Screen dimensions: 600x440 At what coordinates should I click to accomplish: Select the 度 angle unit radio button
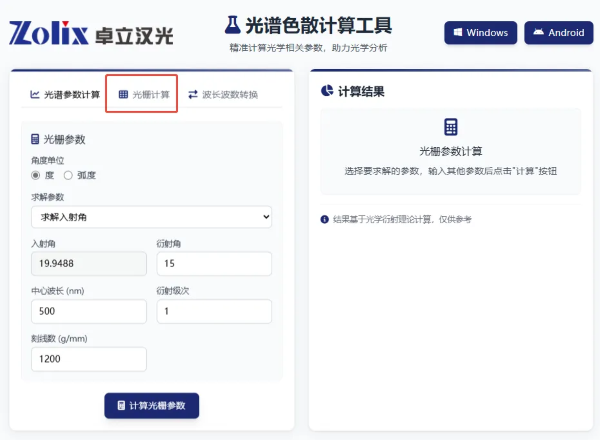(36, 175)
